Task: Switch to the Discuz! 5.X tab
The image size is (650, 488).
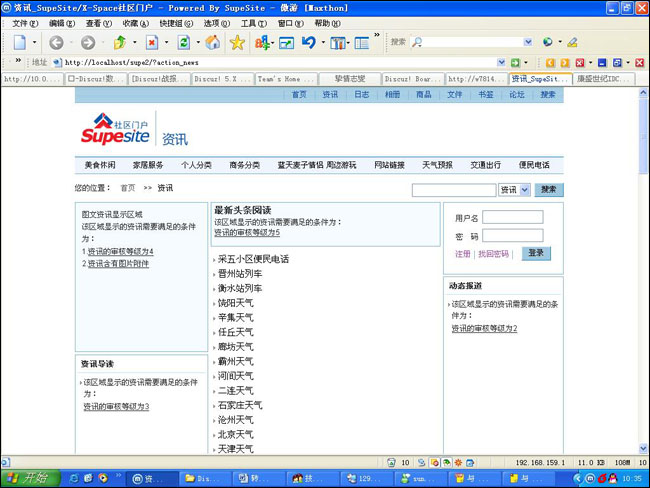Action: (x=223, y=79)
